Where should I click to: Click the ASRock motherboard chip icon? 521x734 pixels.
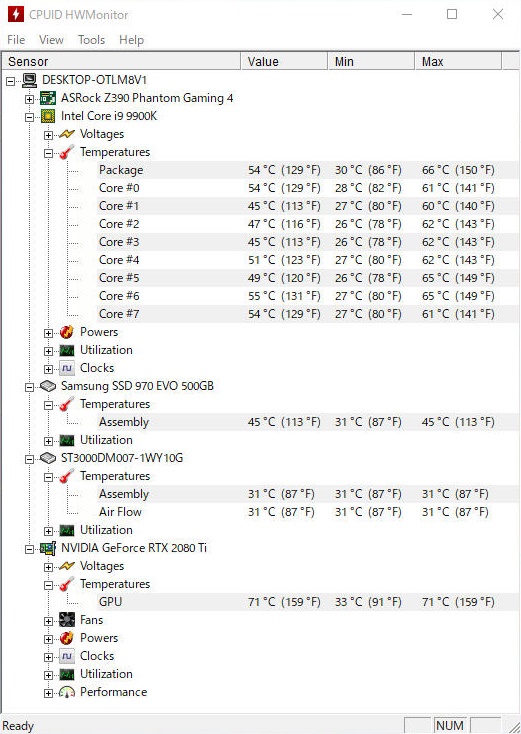tap(48, 98)
